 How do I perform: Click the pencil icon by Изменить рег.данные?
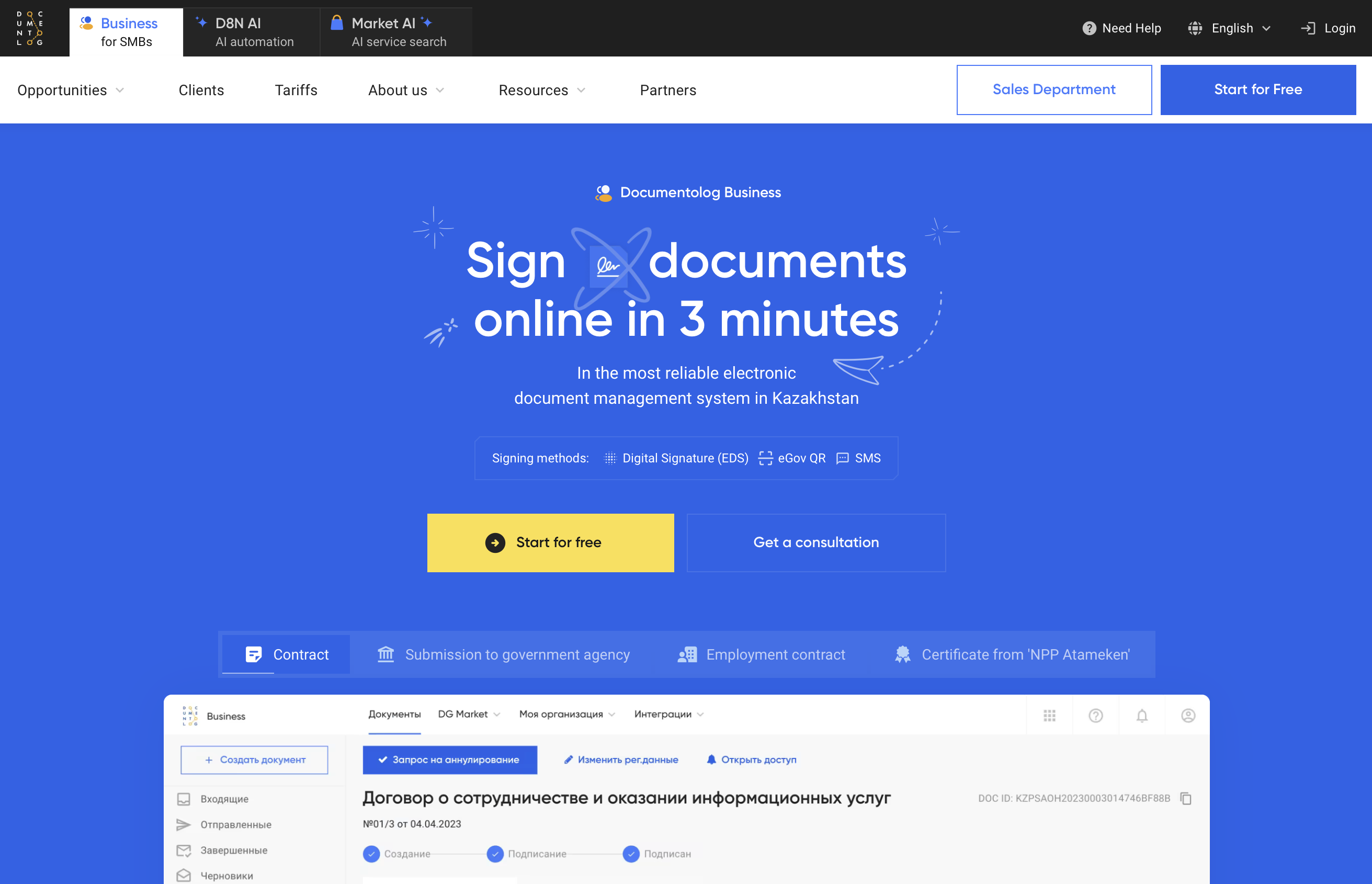point(569,760)
